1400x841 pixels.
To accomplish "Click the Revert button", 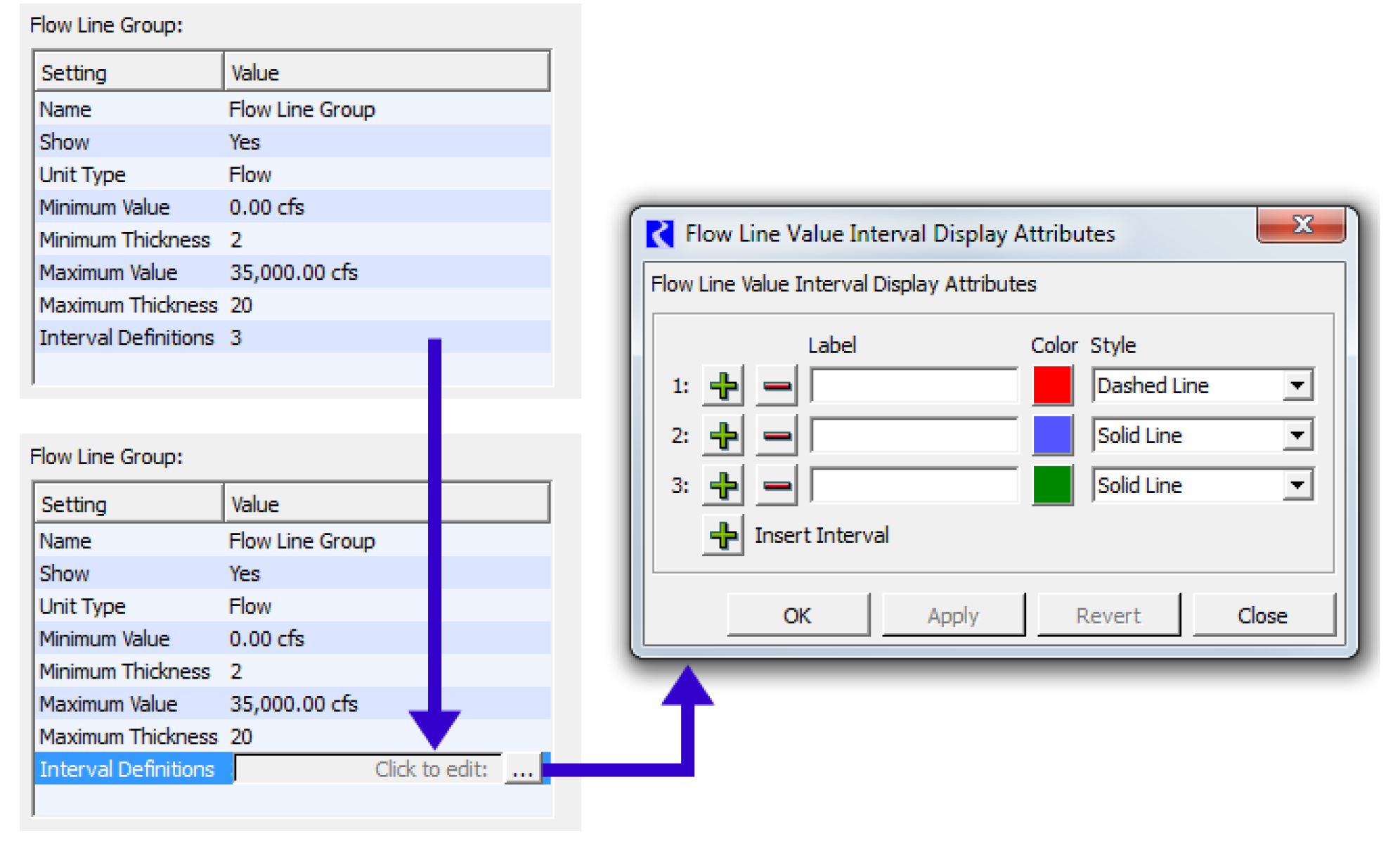I will [1108, 615].
